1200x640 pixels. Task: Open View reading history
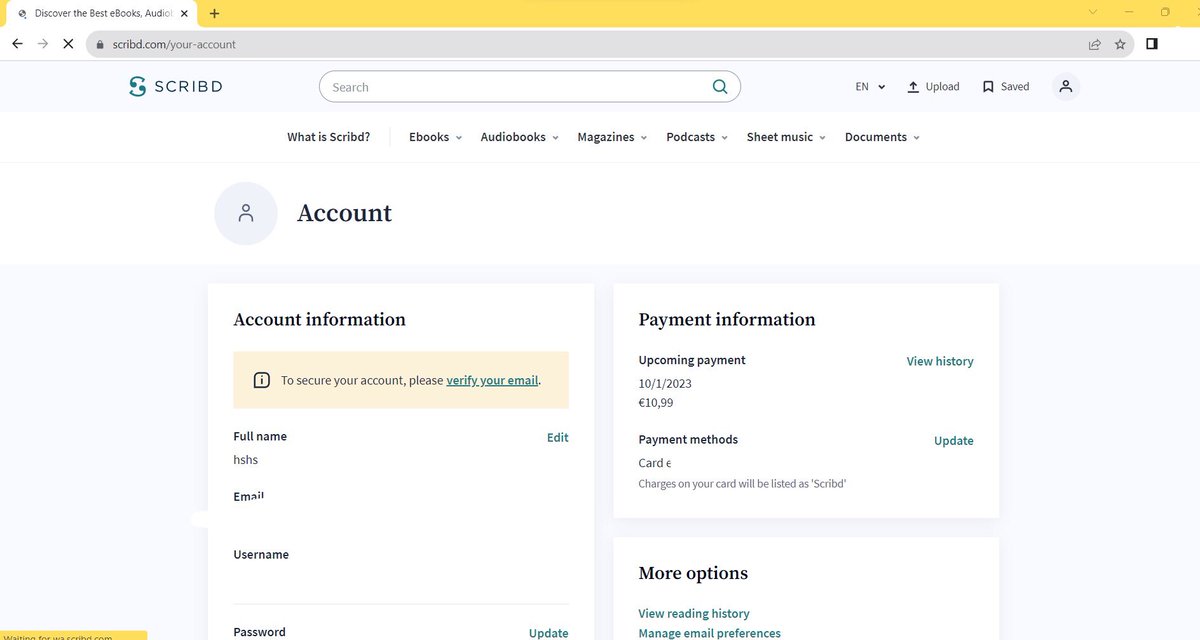coord(694,613)
